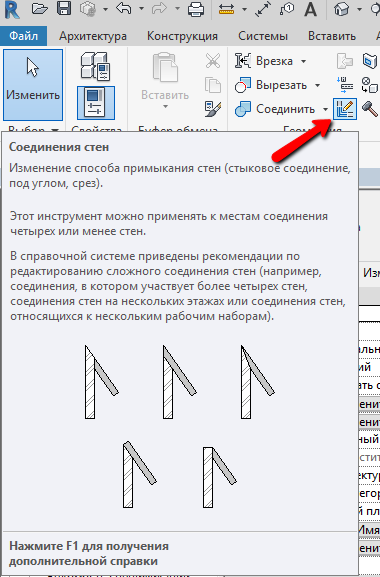The height and width of the screenshot is (577, 380).
Task: Open Type Properties cubes icon
Action: click(96, 67)
